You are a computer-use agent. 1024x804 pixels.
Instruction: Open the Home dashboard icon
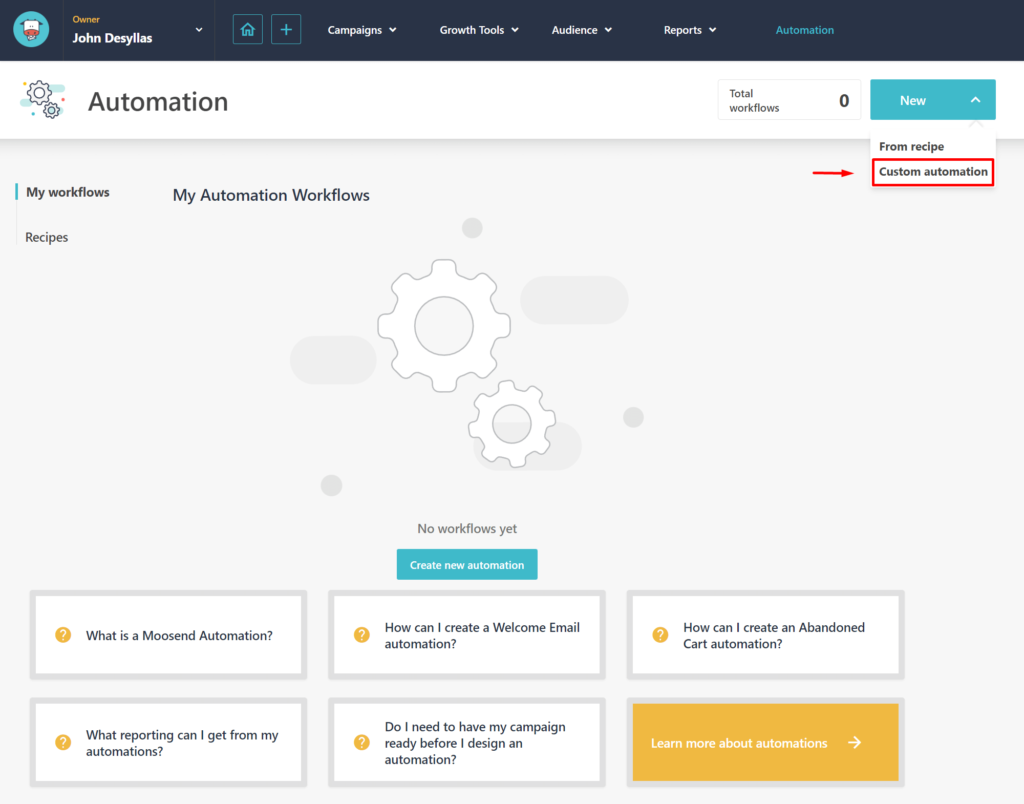(247, 29)
